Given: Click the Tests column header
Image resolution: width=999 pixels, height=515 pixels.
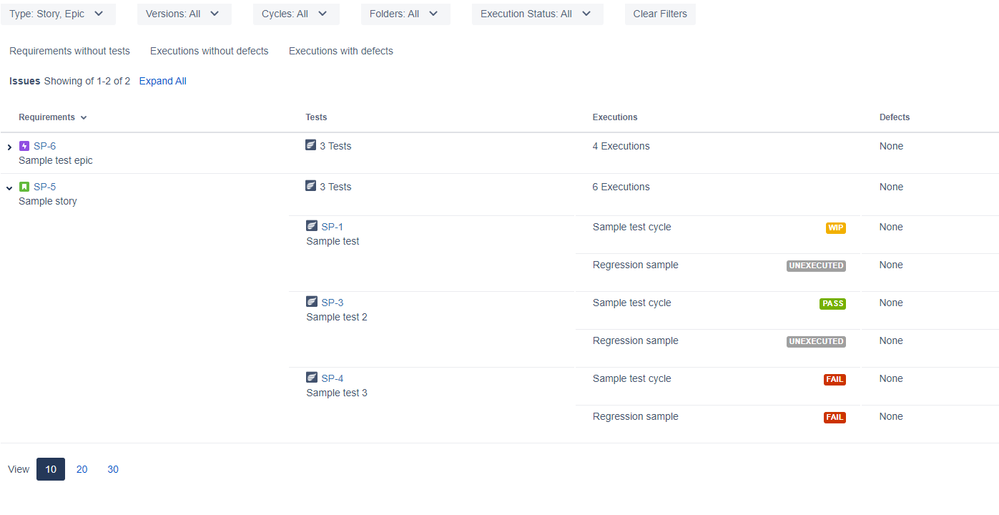Looking at the screenshot, I should [x=316, y=117].
